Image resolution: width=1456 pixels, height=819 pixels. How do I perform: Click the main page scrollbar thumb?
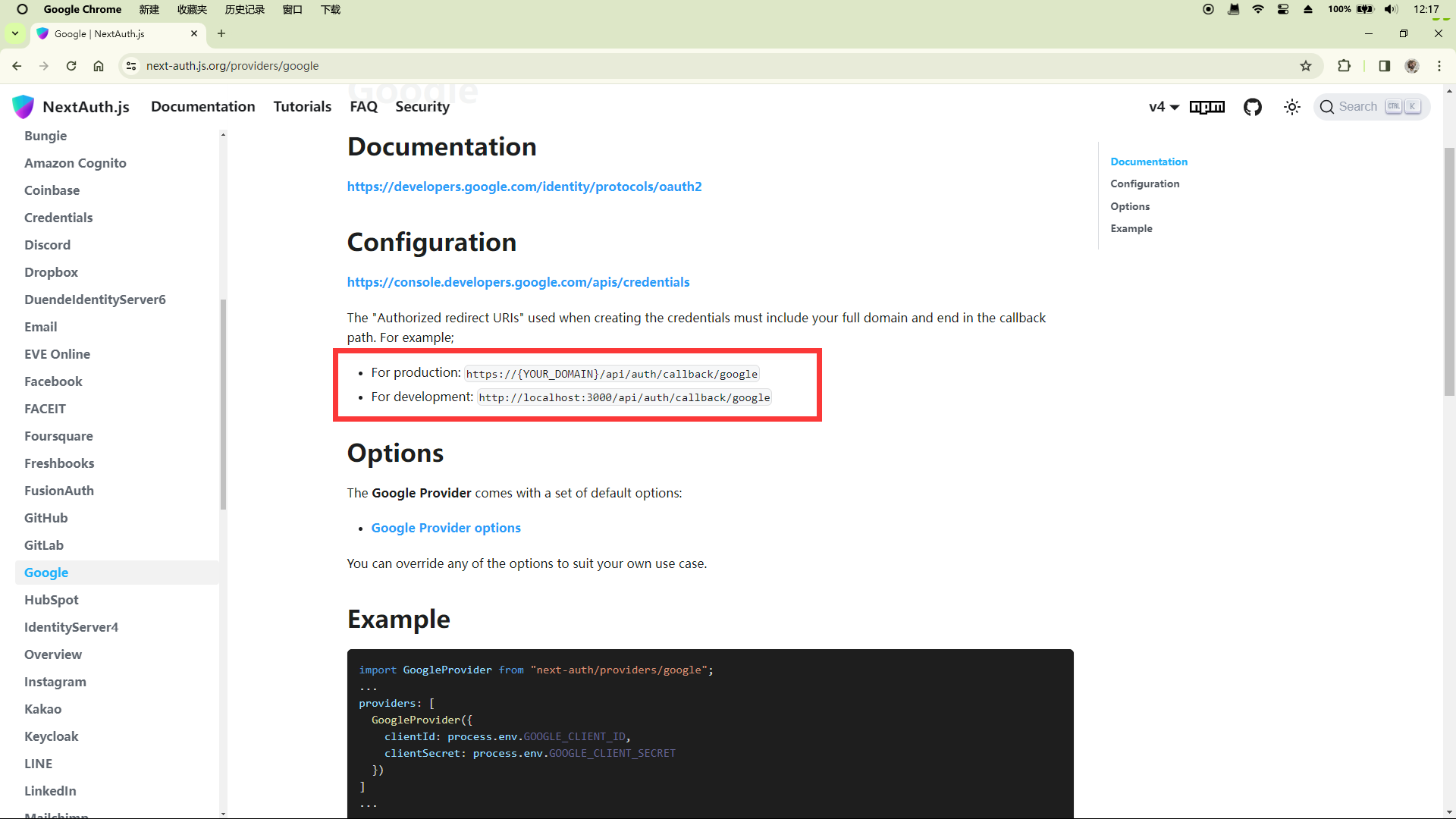1449,271
